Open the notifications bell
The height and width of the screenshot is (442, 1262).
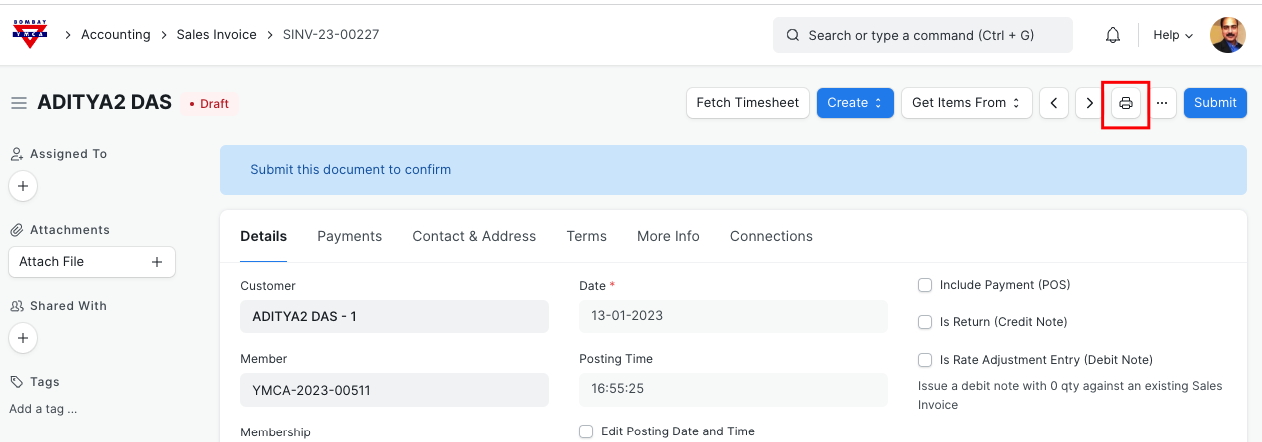point(1112,35)
